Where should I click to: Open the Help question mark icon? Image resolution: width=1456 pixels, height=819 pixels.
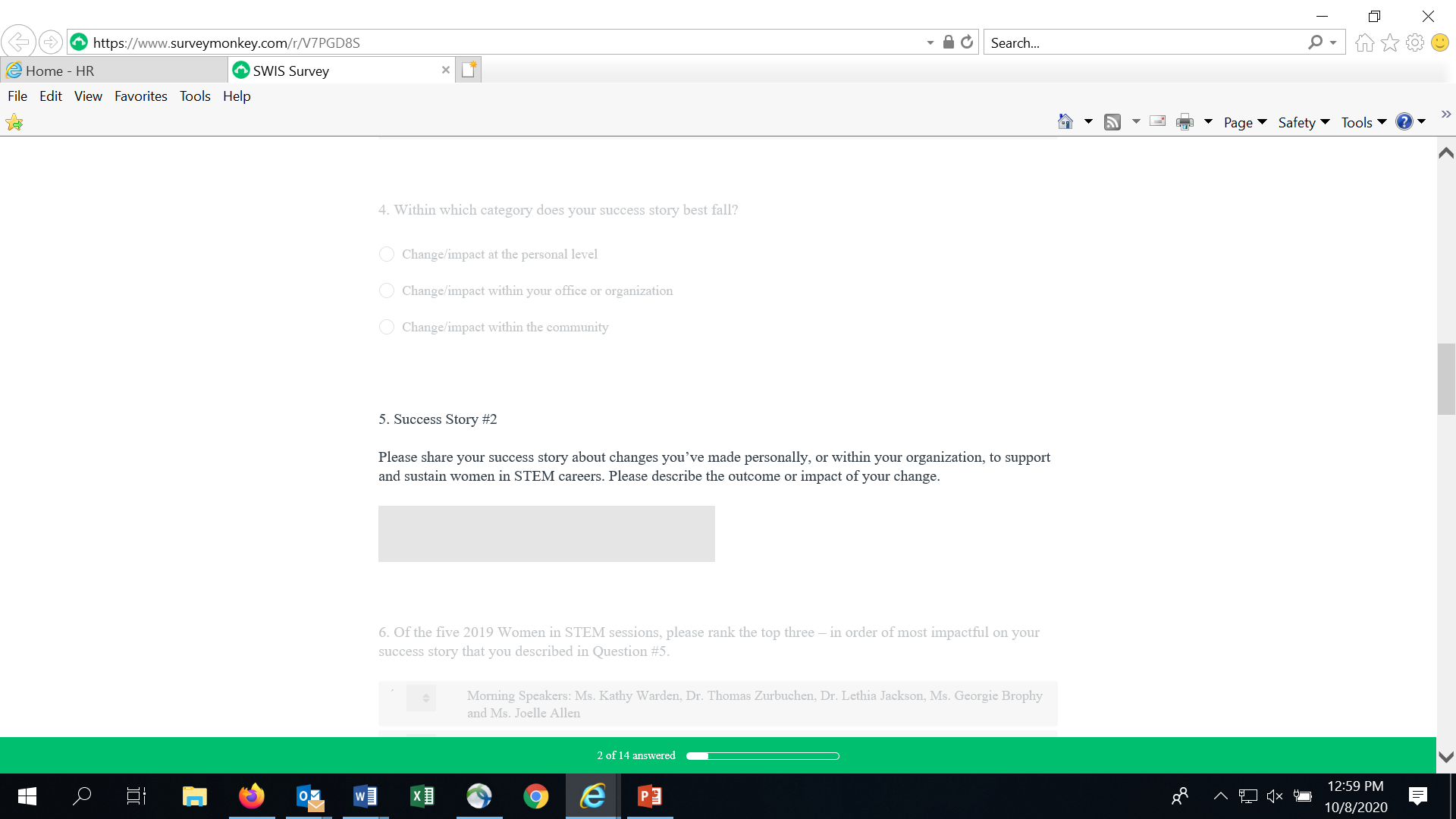(x=1404, y=122)
